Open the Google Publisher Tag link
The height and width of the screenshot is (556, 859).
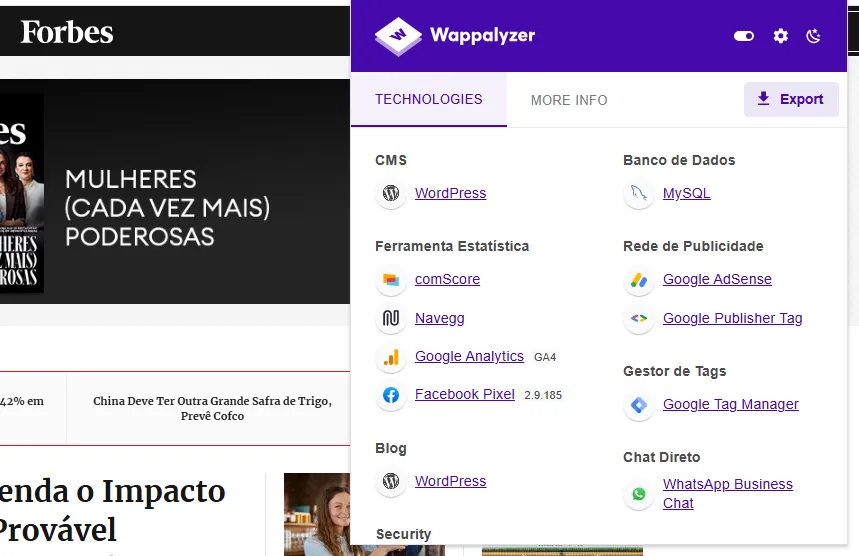732,318
